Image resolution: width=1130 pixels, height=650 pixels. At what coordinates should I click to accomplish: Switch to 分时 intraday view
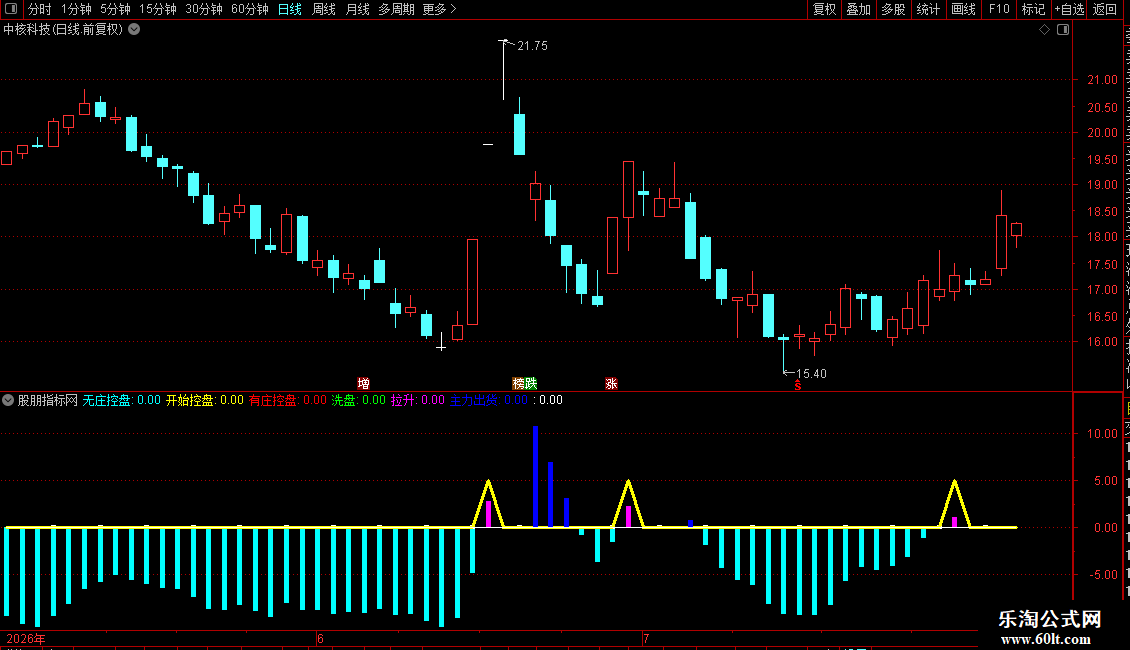click(40, 9)
